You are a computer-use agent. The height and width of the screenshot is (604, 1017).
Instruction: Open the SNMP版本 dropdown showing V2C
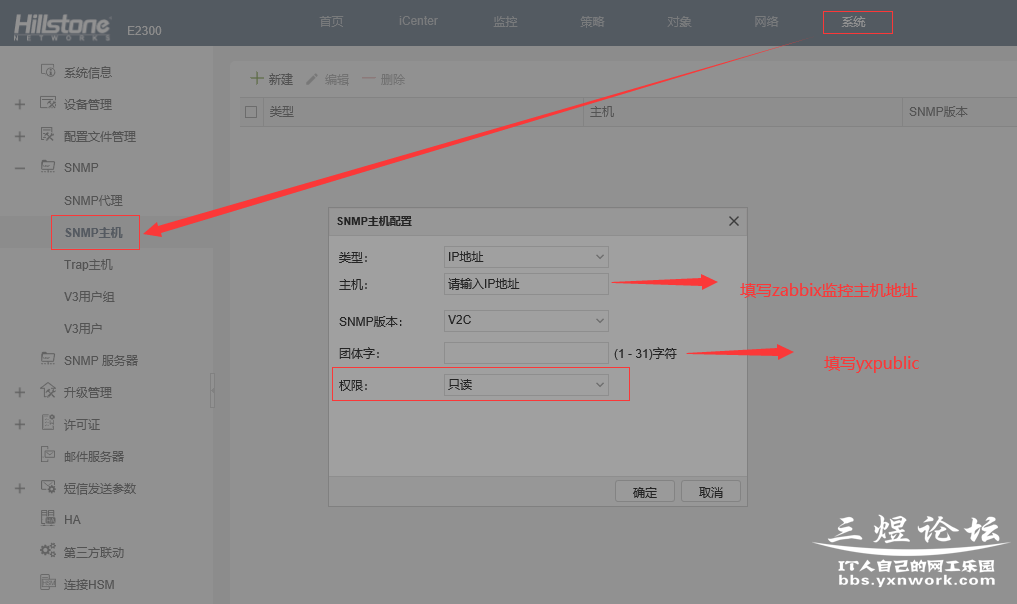coord(526,320)
